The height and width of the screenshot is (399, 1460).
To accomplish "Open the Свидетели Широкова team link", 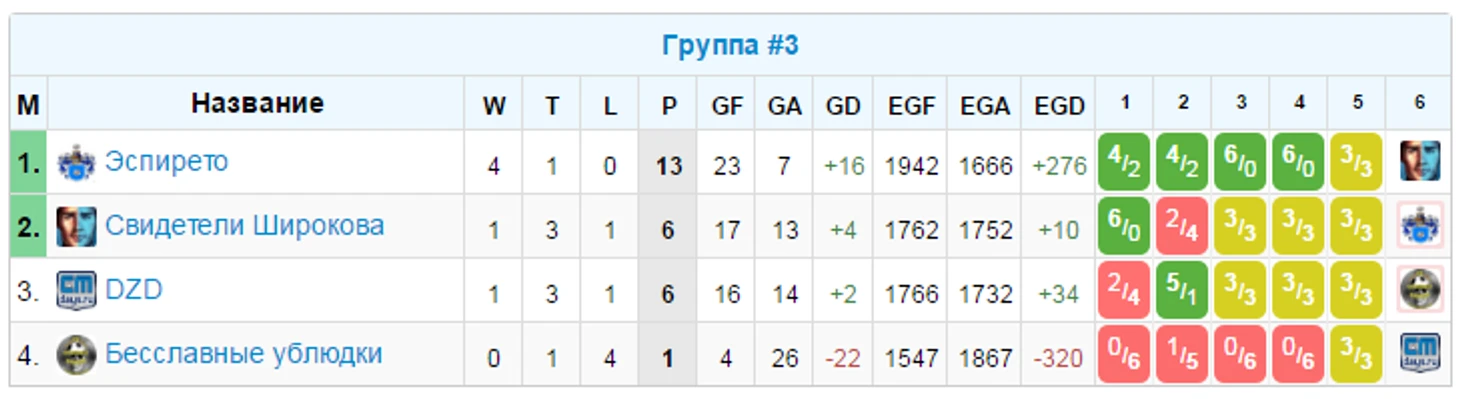I will pyautogui.click(x=245, y=226).
